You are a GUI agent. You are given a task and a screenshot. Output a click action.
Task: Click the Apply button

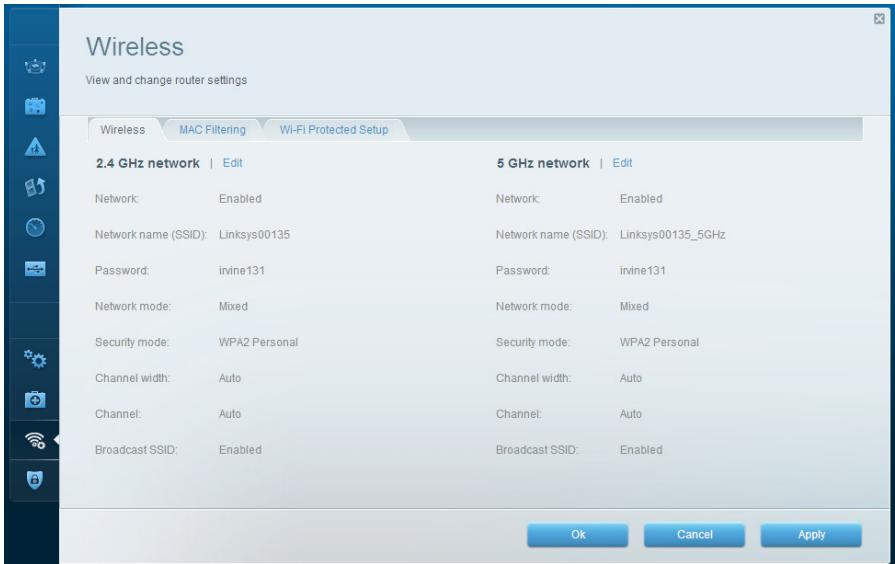click(x=811, y=535)
